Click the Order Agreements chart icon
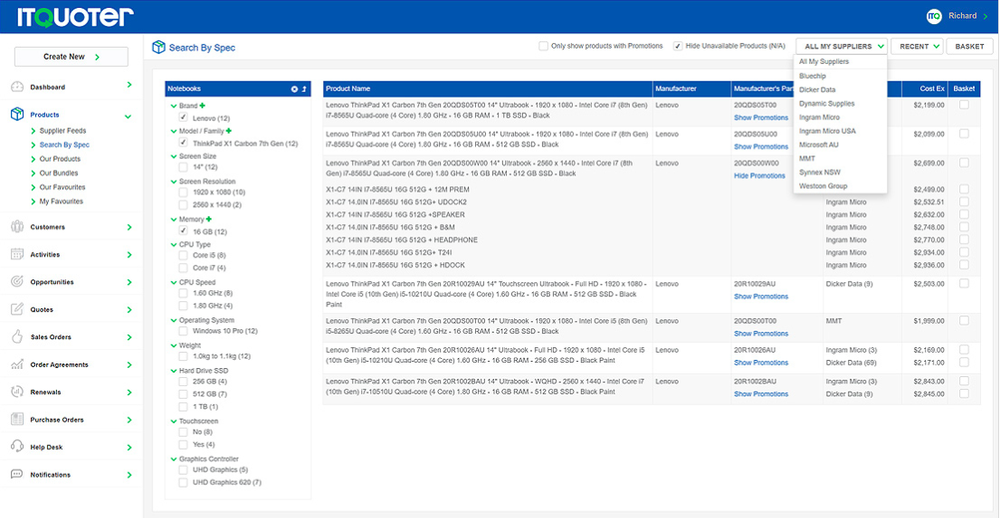1000x518 pixels. [17, 365]
